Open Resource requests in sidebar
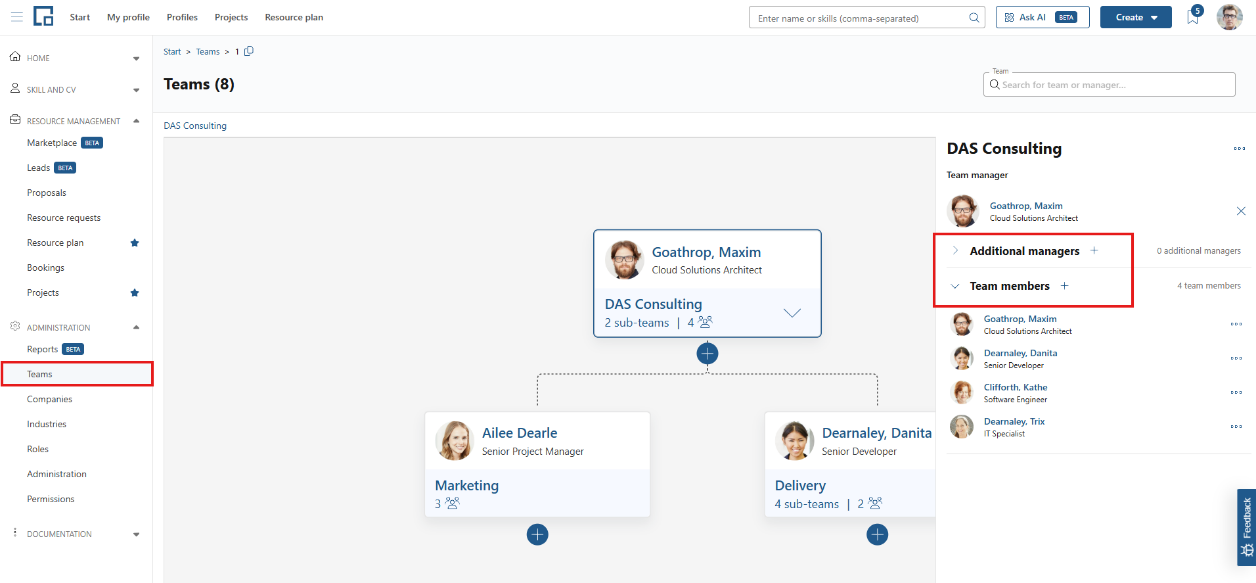The height and width of the screenshot is (583, 1256). point(64,218)
